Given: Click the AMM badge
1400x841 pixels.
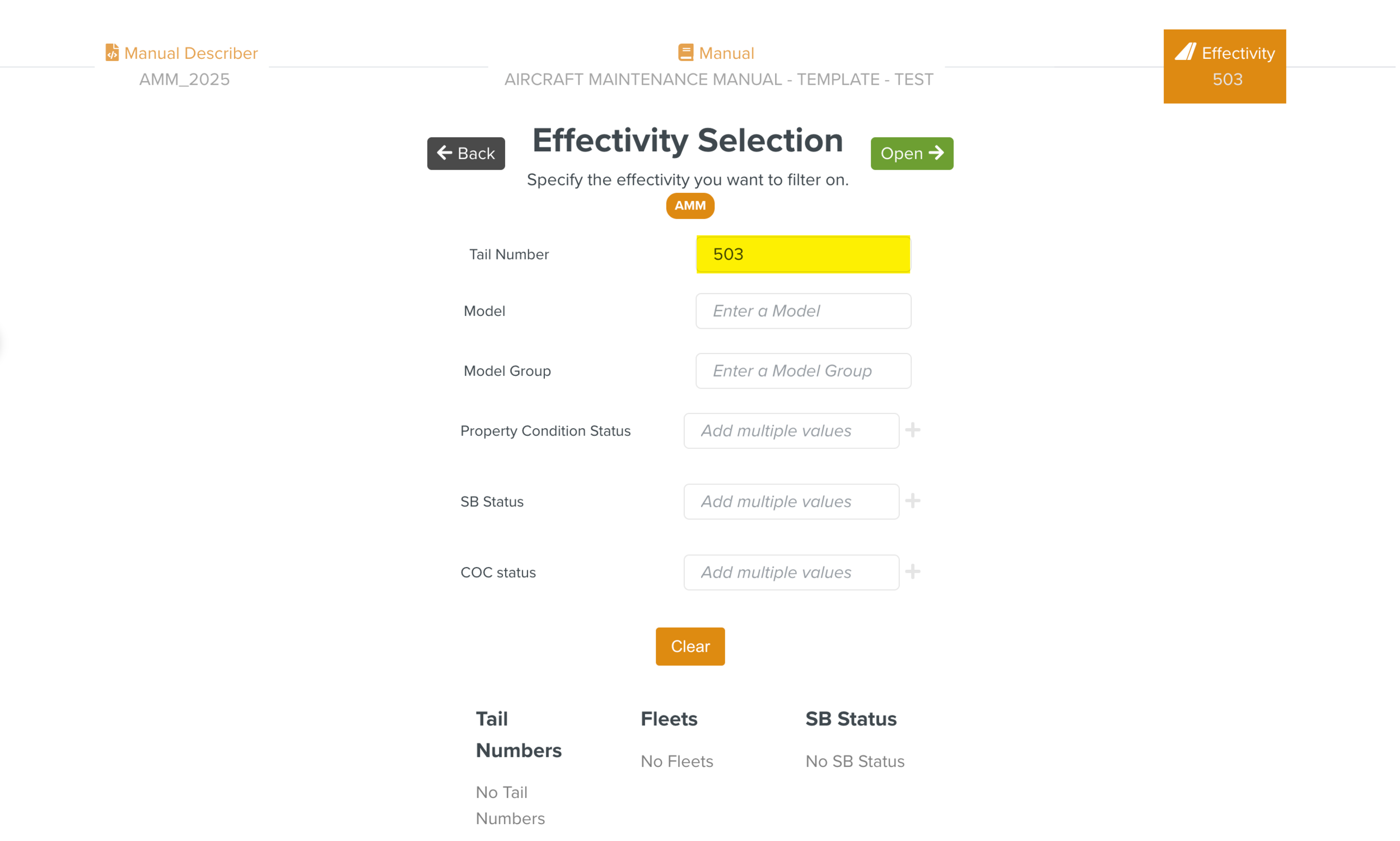Looking at the screenshot, I should [690, 206].
